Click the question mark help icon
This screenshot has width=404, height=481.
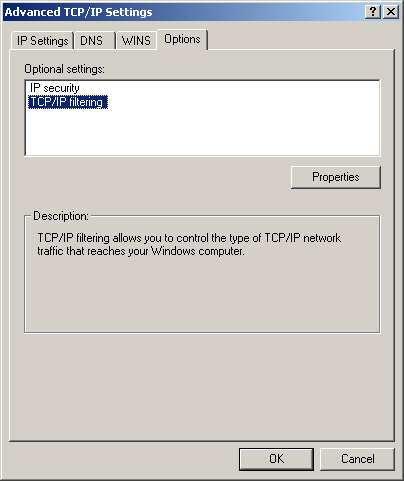coord(373,12)
